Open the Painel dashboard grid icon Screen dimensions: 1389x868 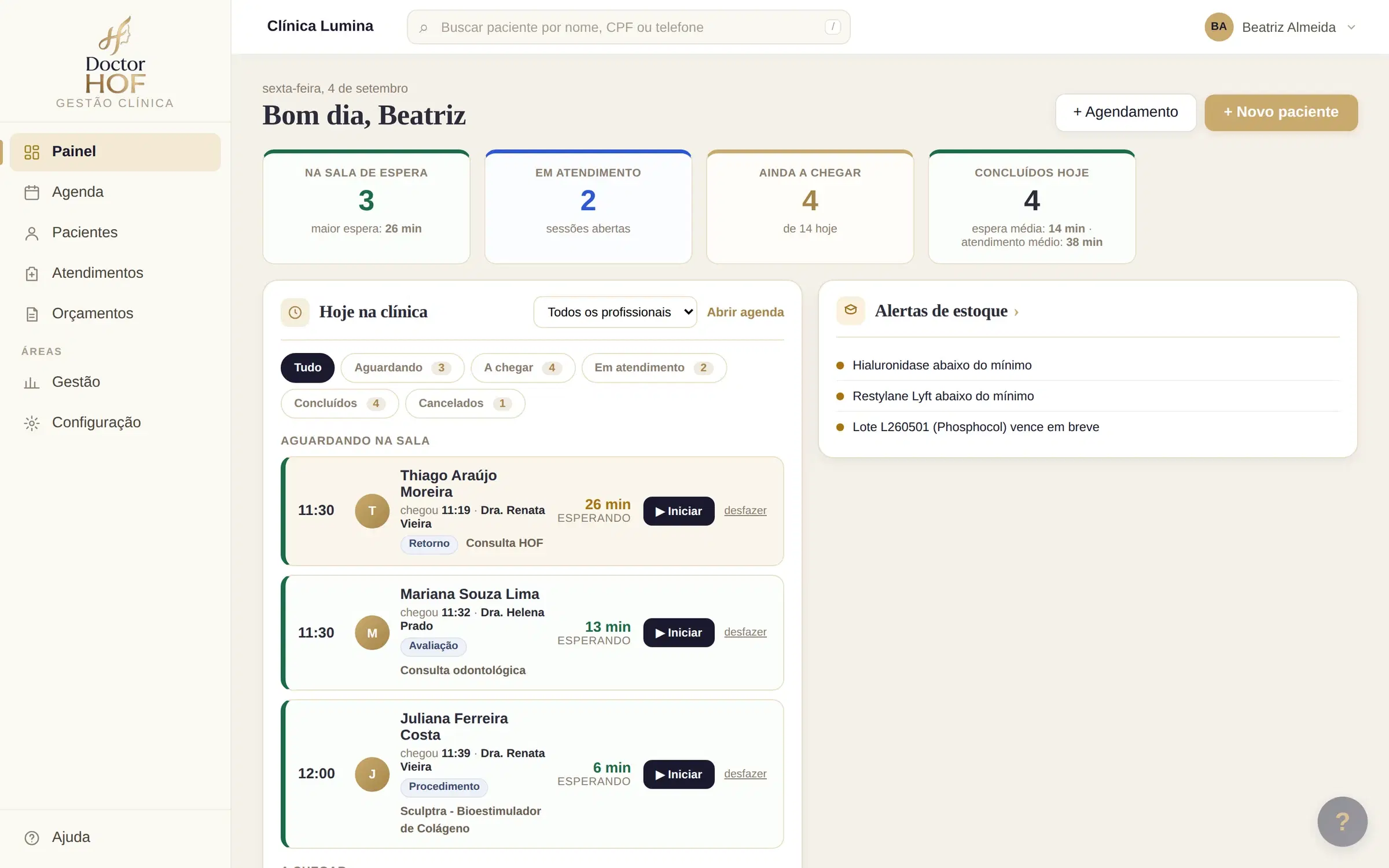coord(32,152)
